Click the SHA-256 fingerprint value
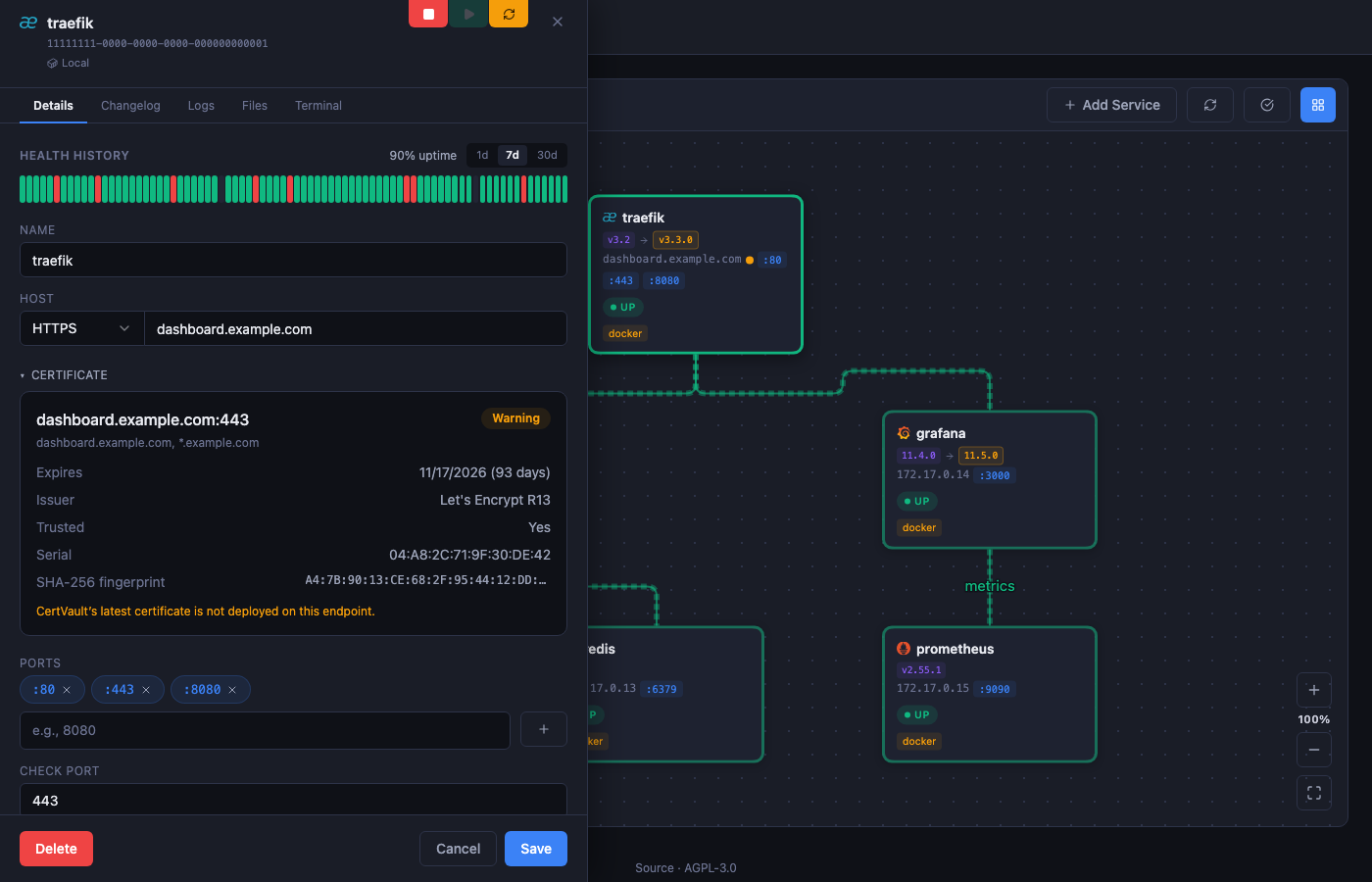Viewport: 1372px width, 882px height. point(425,580)
